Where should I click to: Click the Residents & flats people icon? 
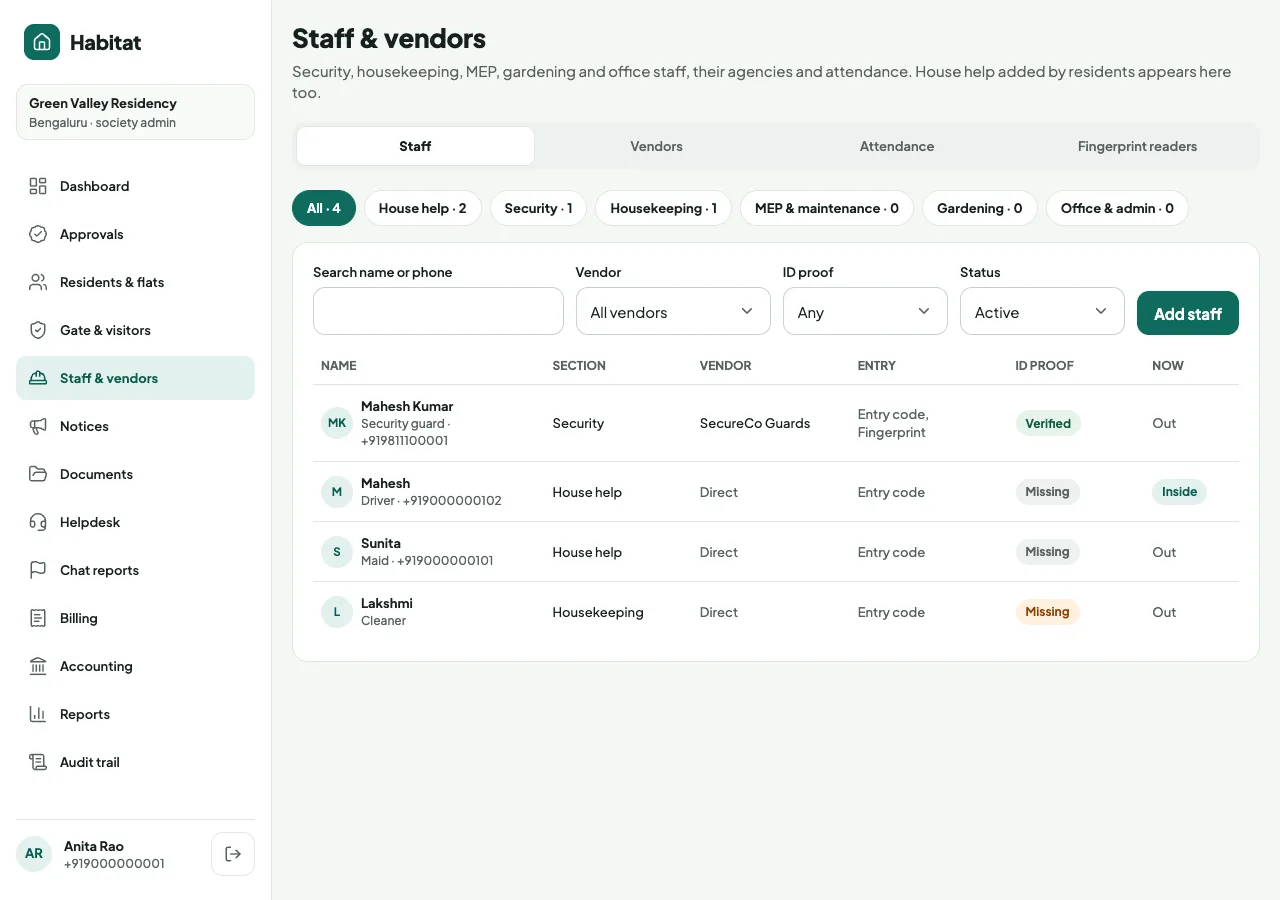pos(38,282)
